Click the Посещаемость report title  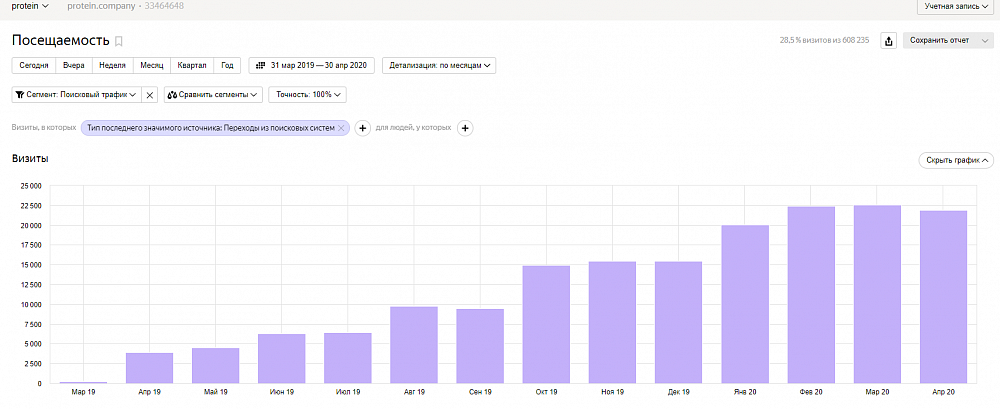click(61, 40)
